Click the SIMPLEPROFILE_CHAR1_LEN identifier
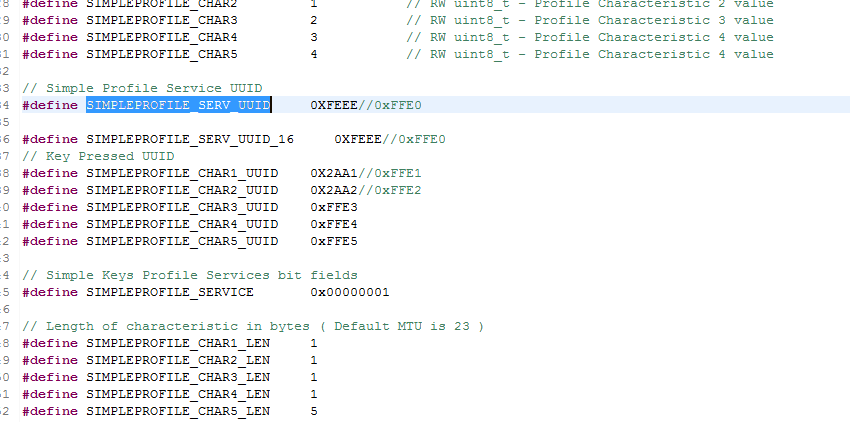Screen dimensions: 850x422 pyautogui.click(x=178, y=343)
